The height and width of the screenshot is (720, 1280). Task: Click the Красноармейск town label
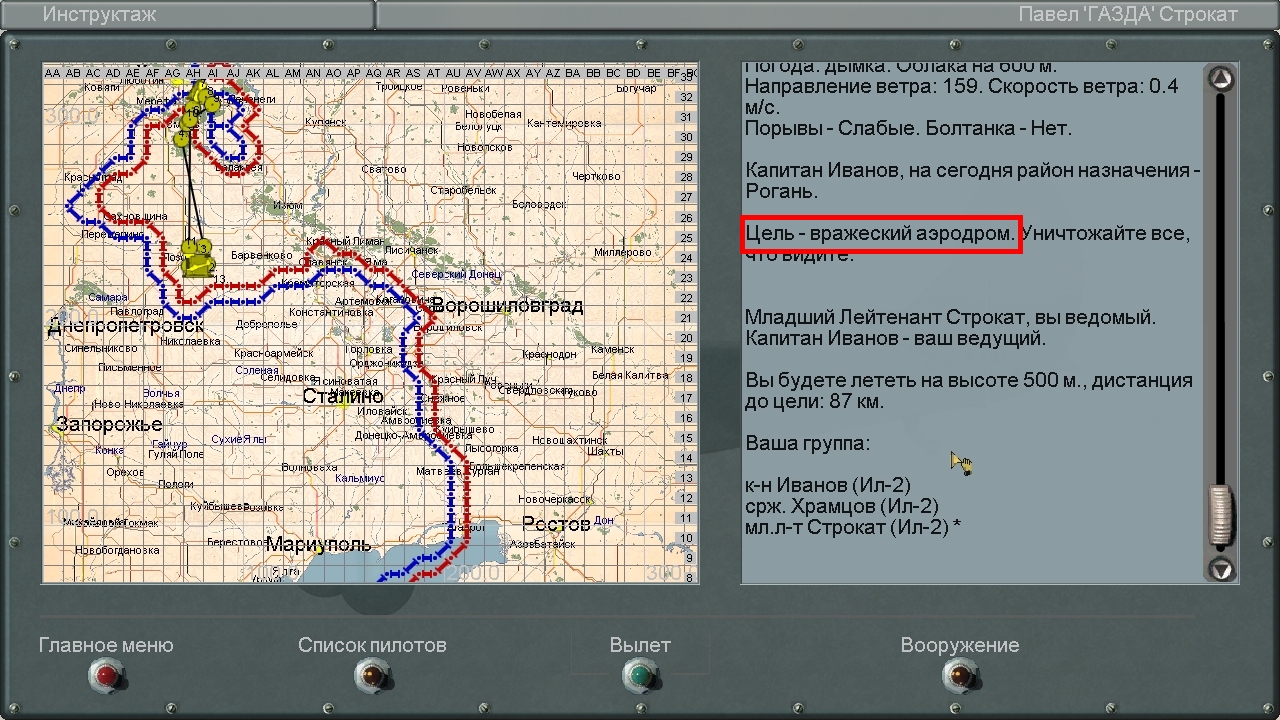click(273, 354)
